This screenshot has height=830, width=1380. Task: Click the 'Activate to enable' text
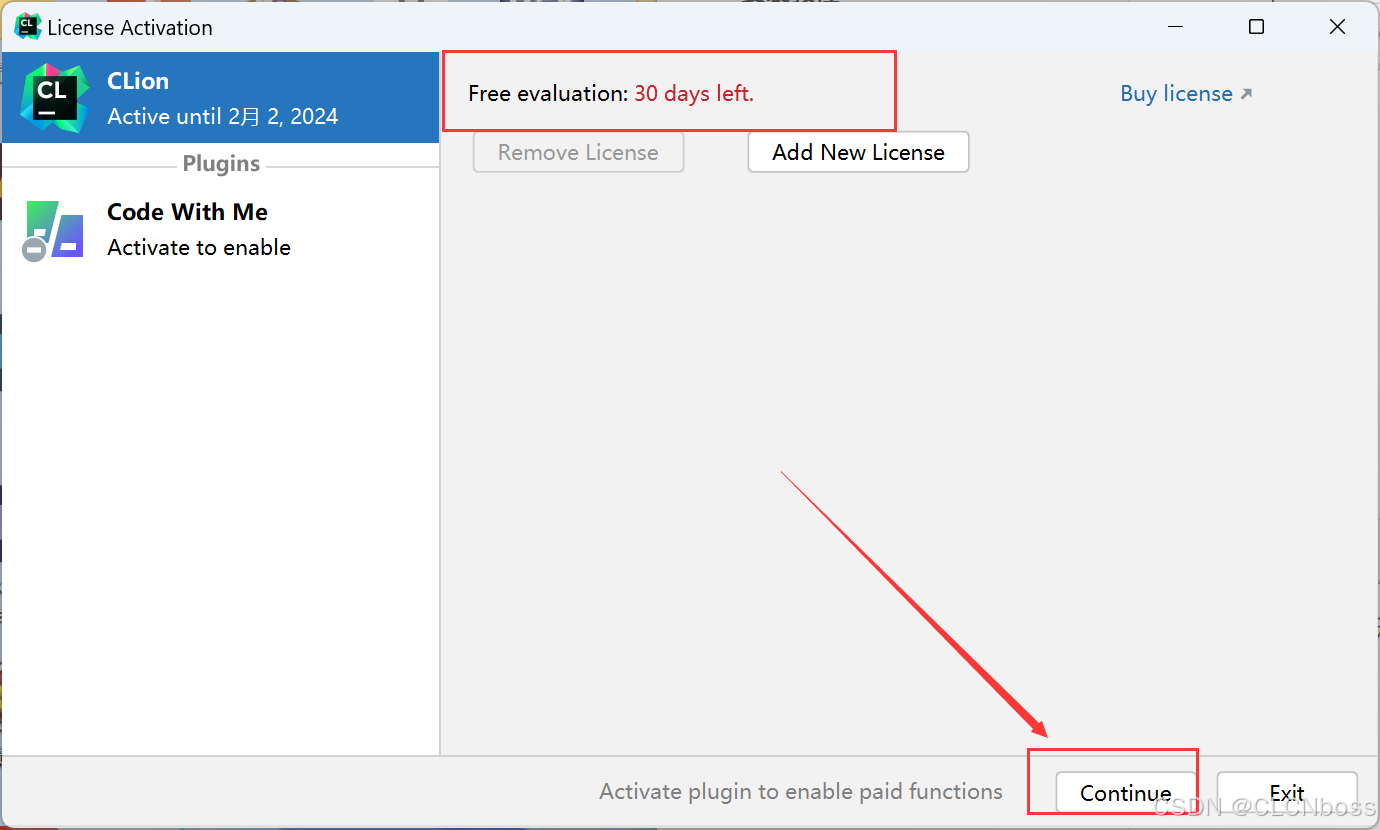click(x=199, y=247)
